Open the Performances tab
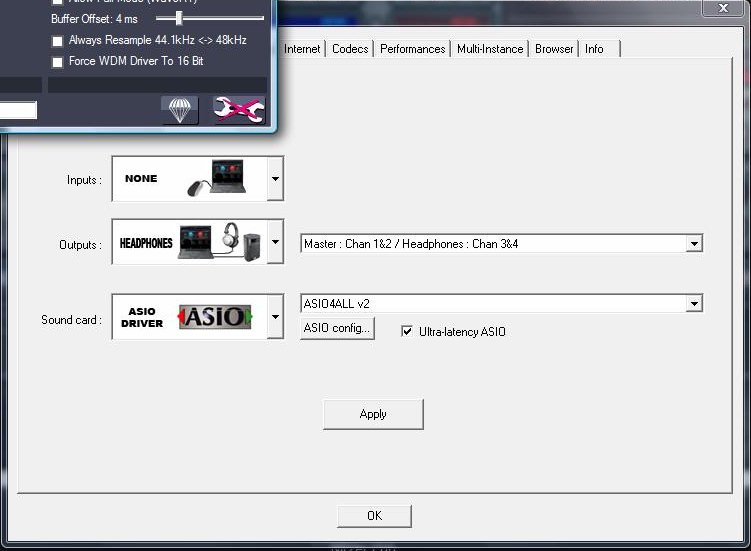This screenshot has height=551, width=751. (x=412, y=49)
